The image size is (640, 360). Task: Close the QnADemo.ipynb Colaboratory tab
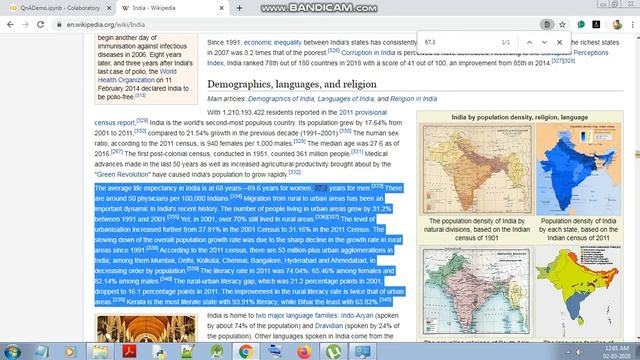tap(109, 8)
